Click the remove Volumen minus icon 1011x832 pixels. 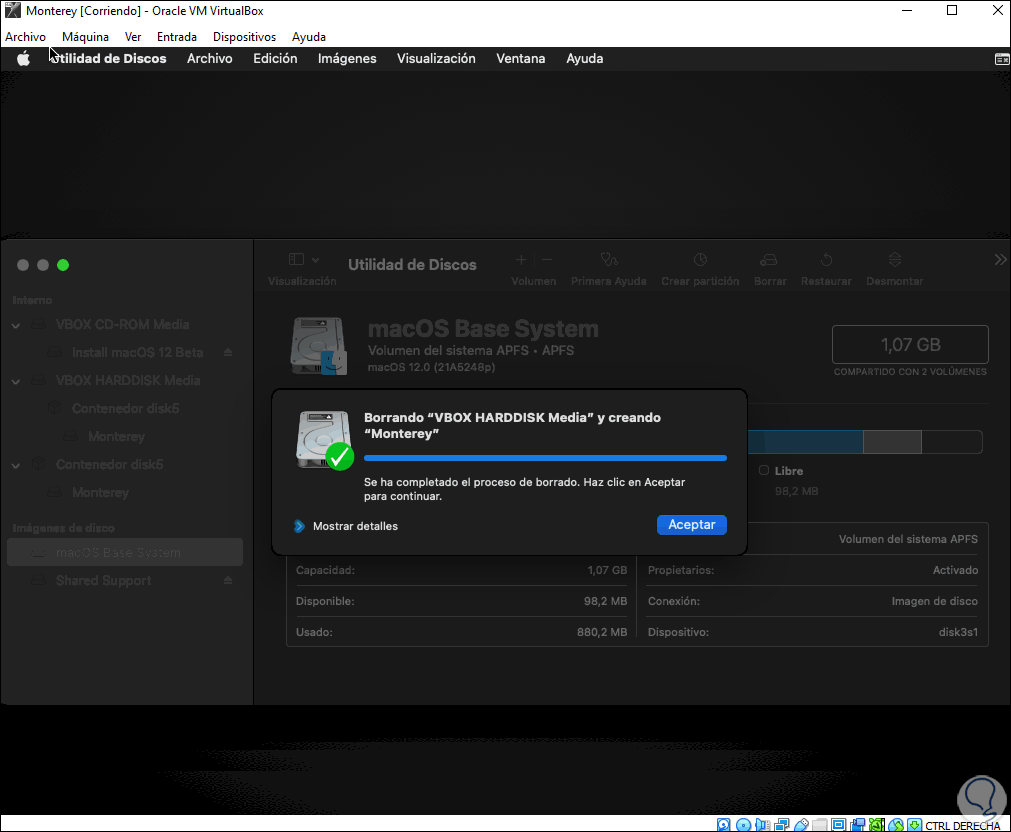pos(547,260)
